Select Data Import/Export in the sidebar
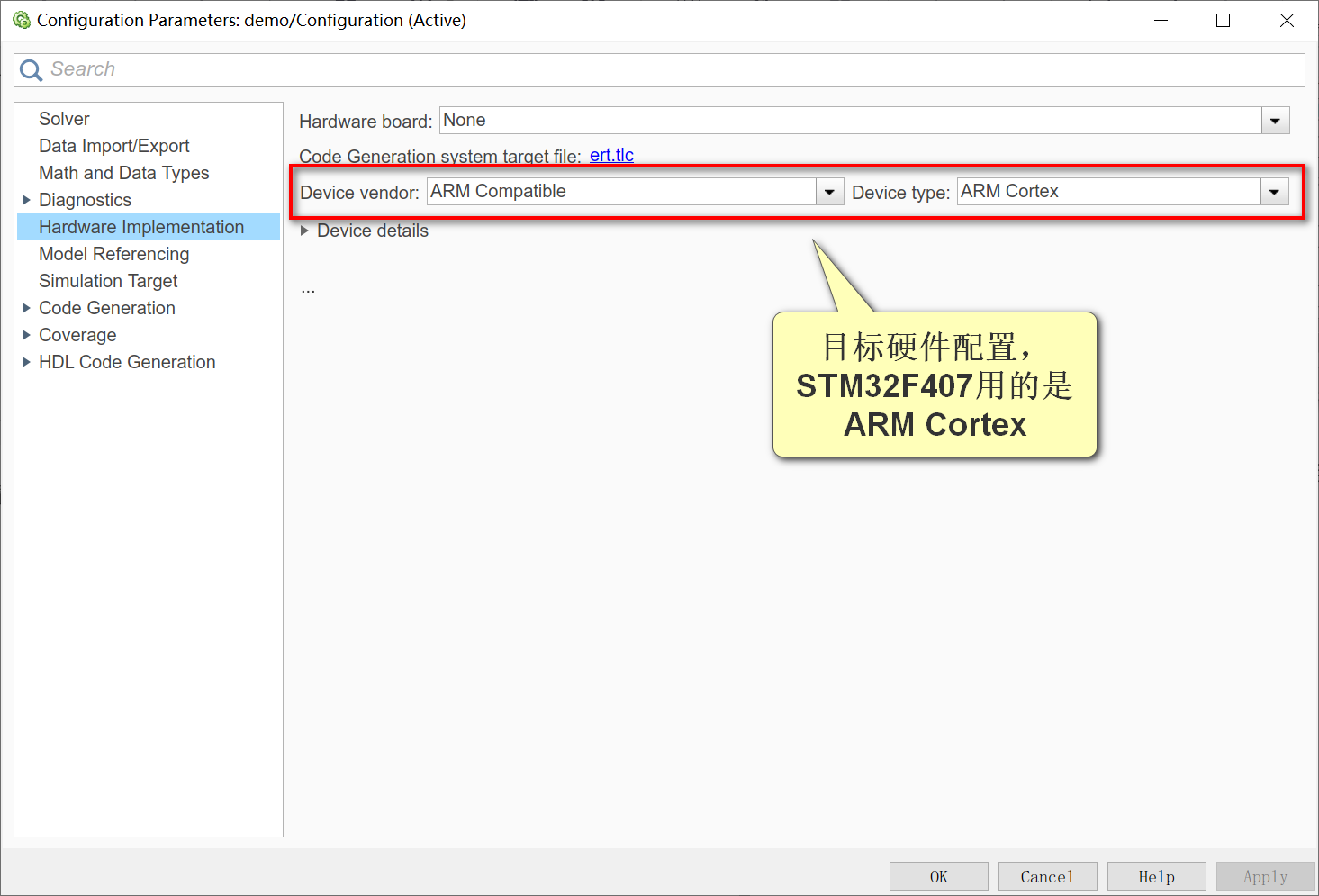This screenshot has width=1319, height=896. coord(114,146)
